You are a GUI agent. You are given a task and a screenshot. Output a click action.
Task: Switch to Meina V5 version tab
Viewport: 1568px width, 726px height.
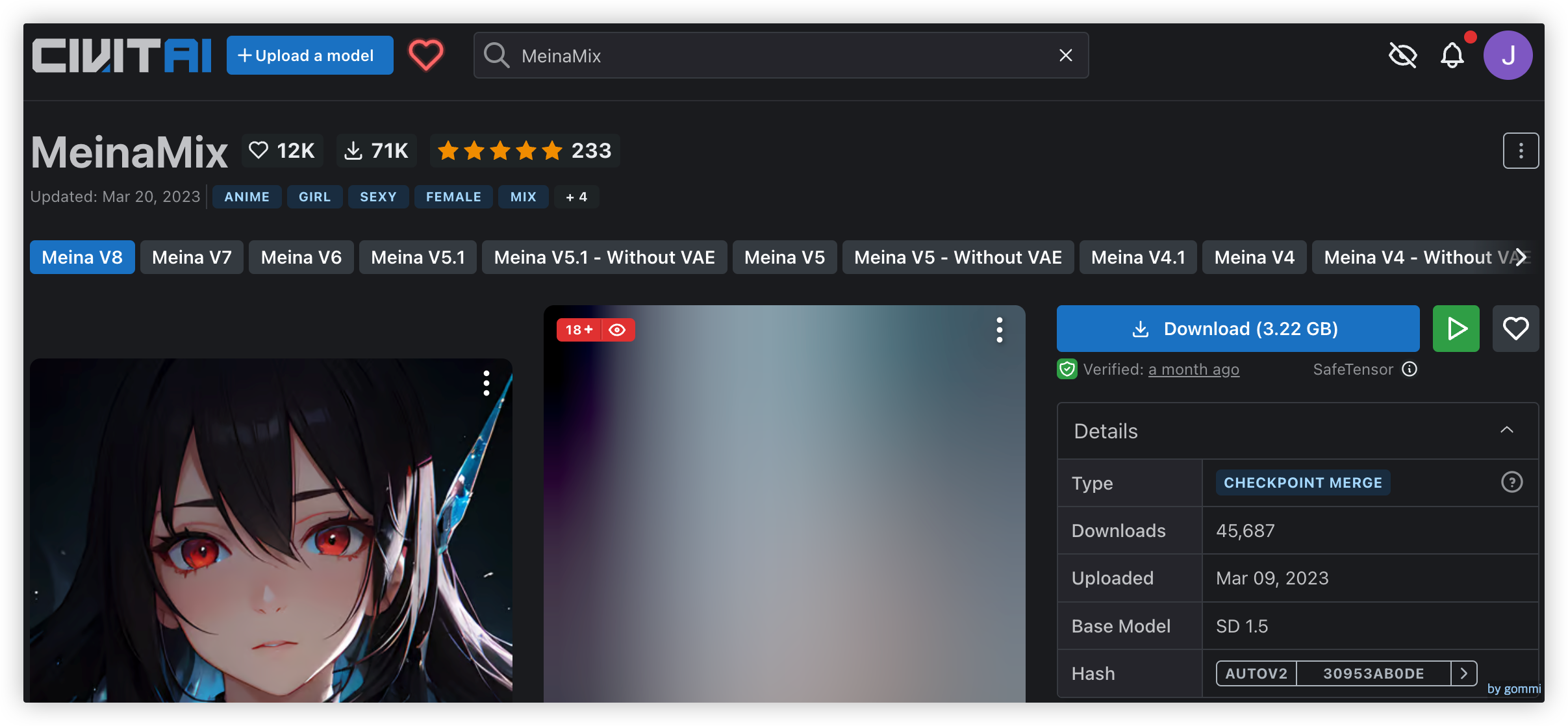click(784, 257)
